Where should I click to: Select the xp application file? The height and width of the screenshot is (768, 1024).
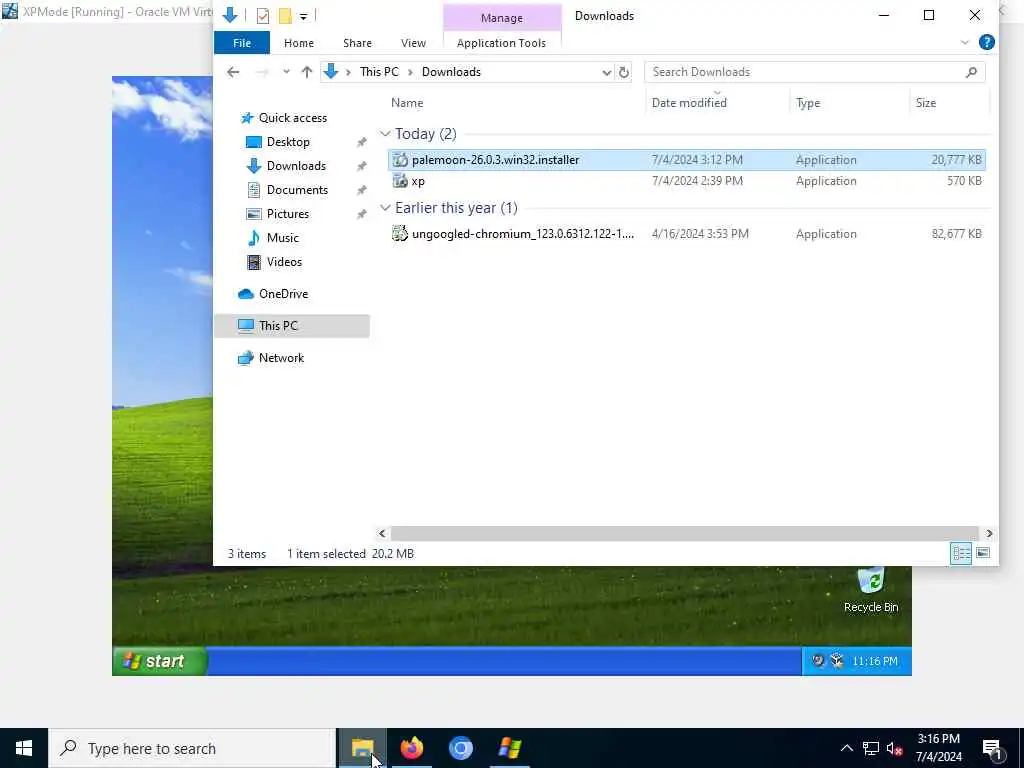(x=686, y=181)
